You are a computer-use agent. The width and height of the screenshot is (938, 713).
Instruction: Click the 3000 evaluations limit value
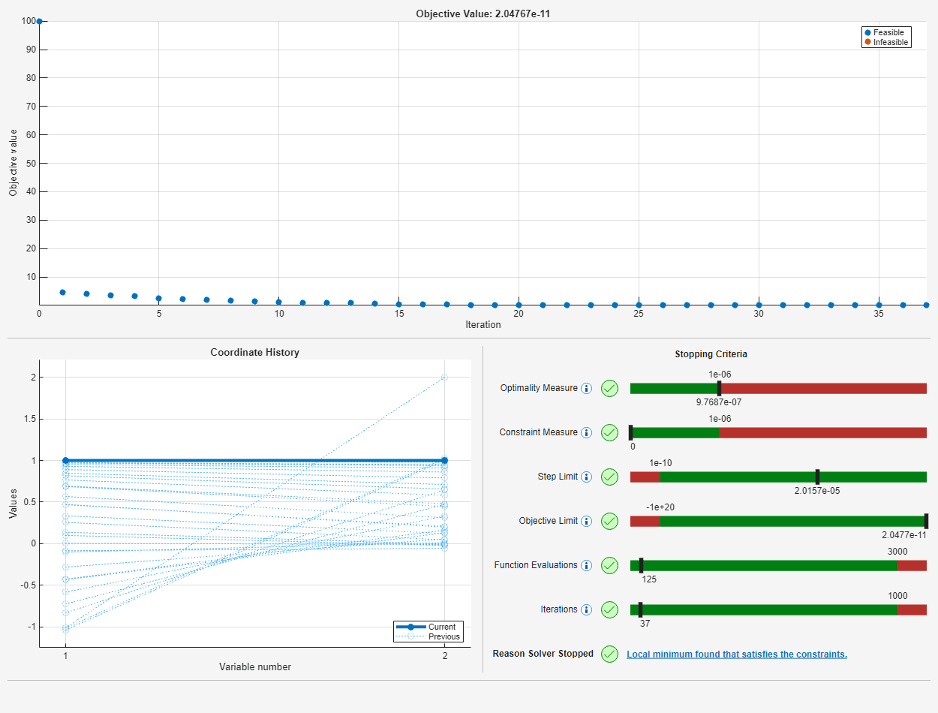(x=897, y=551)
